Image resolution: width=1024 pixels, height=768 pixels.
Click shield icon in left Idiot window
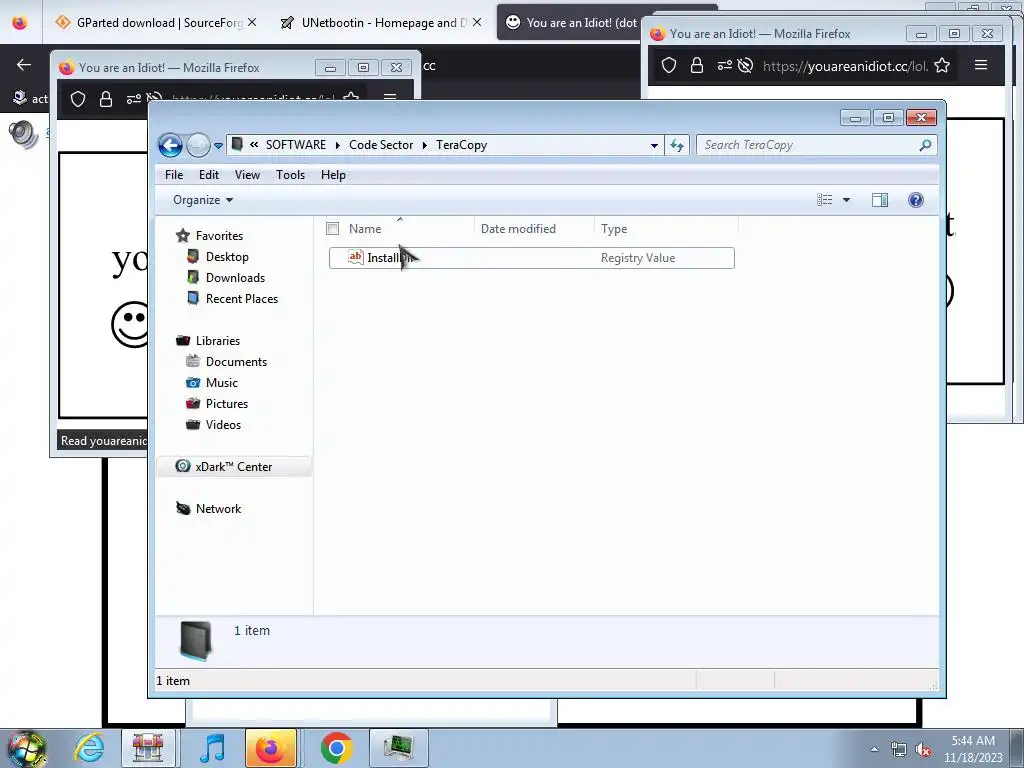(x=78, y=99)
